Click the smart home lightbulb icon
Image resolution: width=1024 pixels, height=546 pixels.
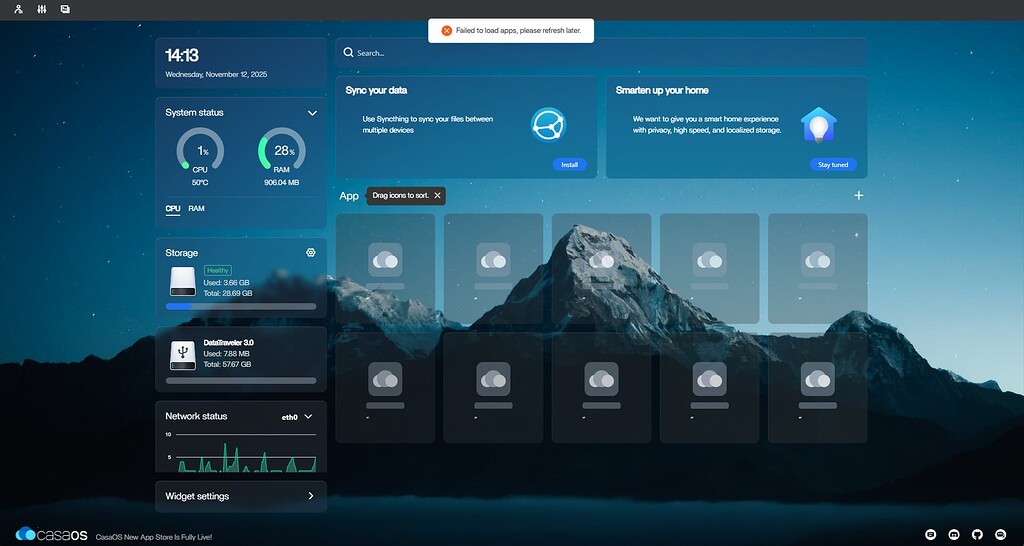(x=818, y=125)
